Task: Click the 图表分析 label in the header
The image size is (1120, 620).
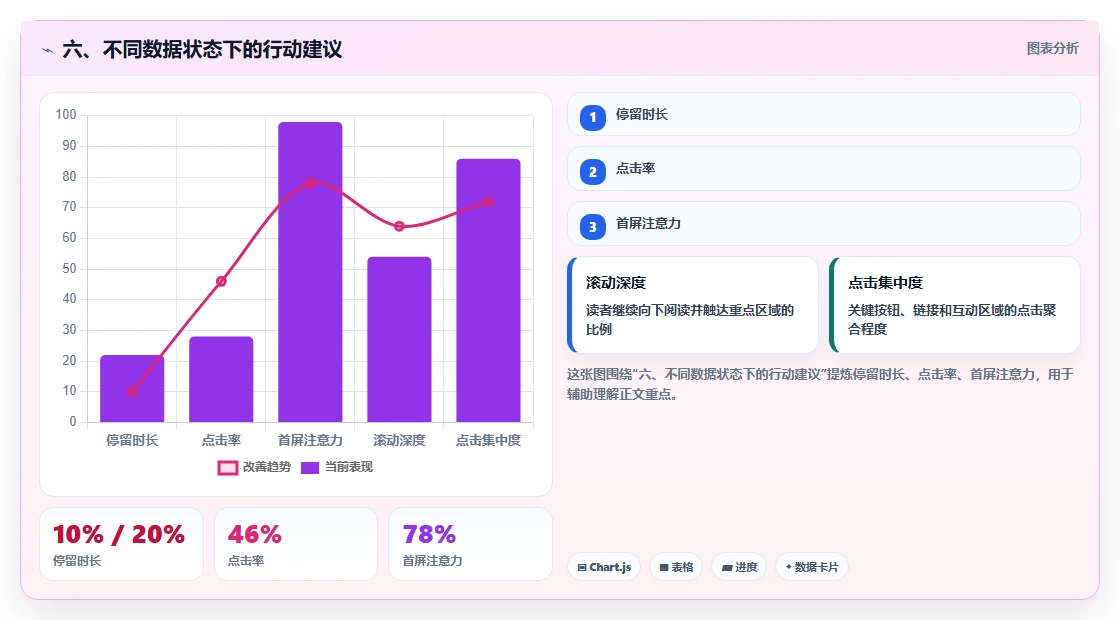Action: click(x=1052, y=49)
